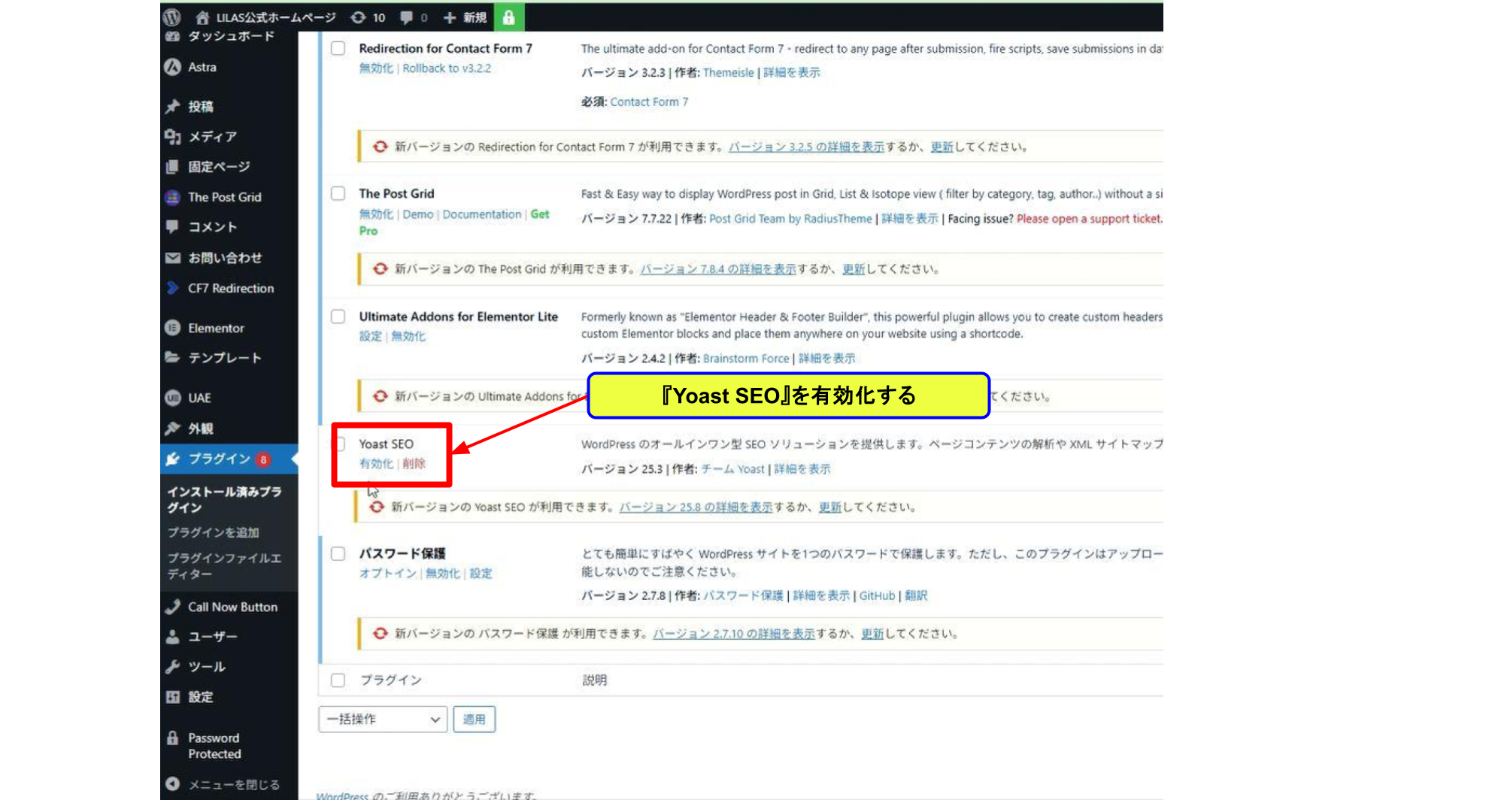Click the Elementor sidebar icon
Viewport: 1489px width, 812px height.
pyautogui.click(x=173, y=328)
